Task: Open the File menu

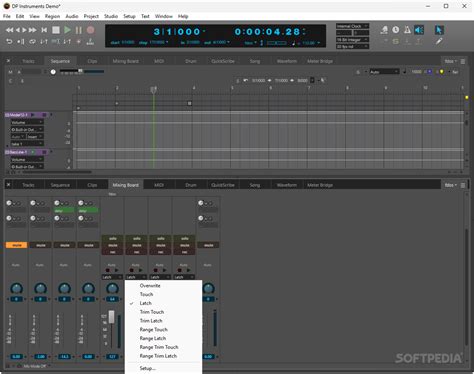Action: point(7,16)
